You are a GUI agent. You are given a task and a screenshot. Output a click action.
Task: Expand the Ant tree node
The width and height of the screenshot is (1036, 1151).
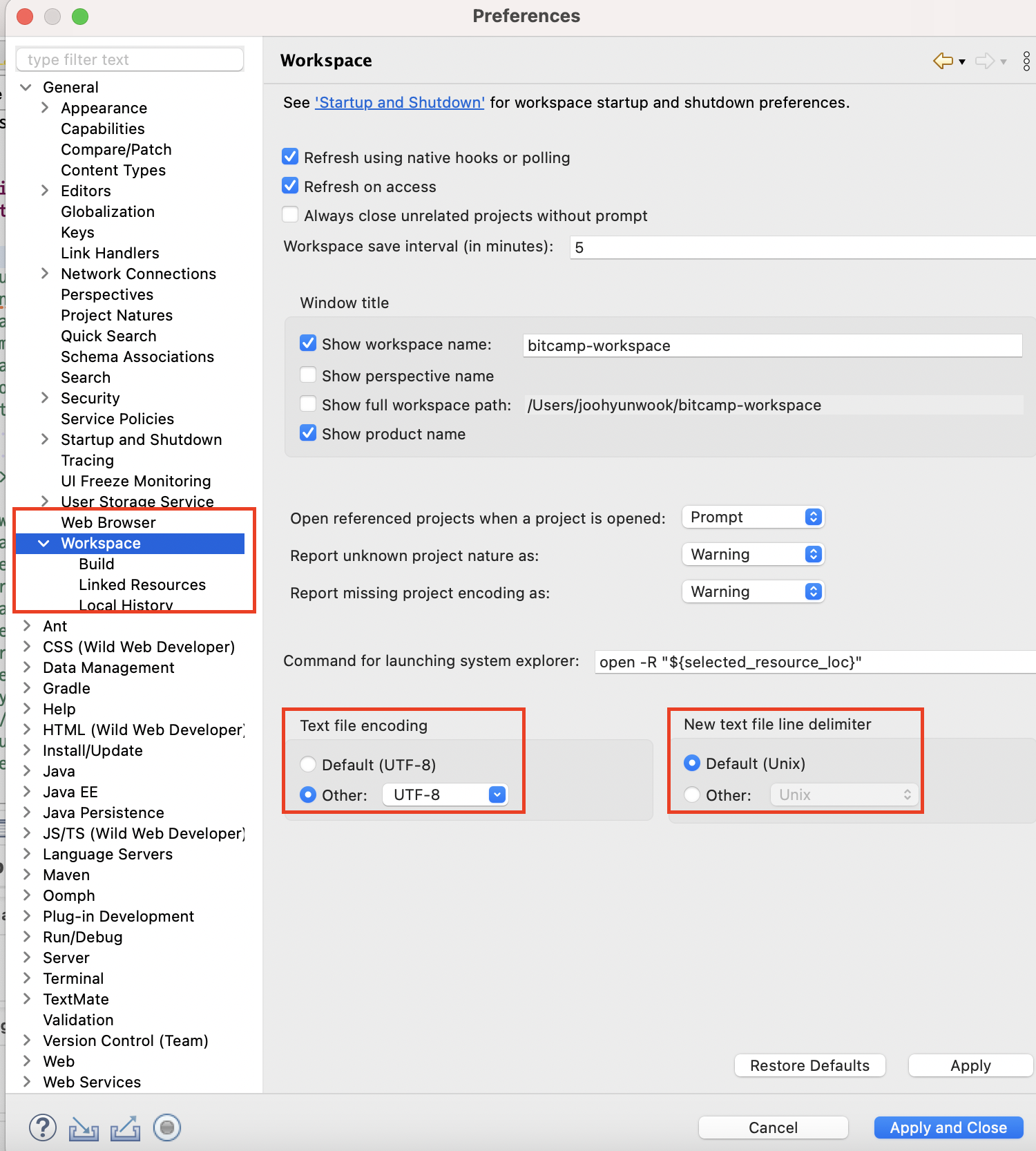point(27,626)
